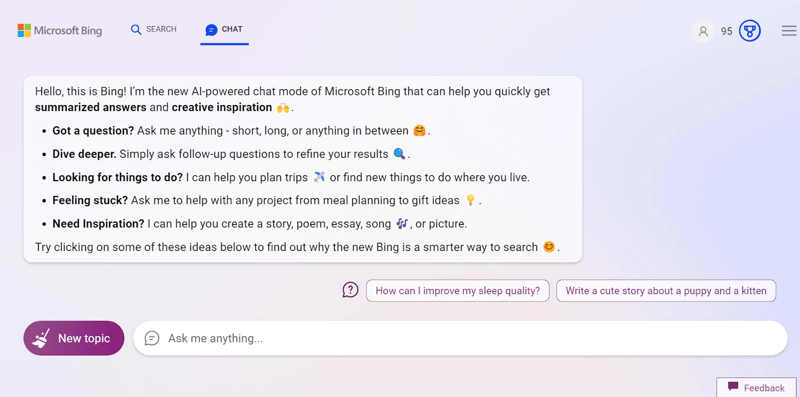Click the Bing welcome message card
800x397 pixels.
[303, 169]
